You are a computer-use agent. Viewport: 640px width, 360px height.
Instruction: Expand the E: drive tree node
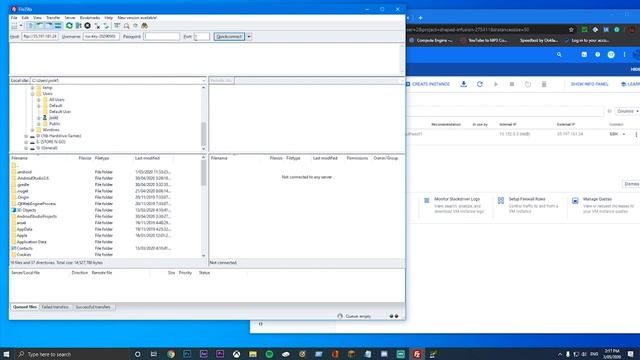(26, 142)
